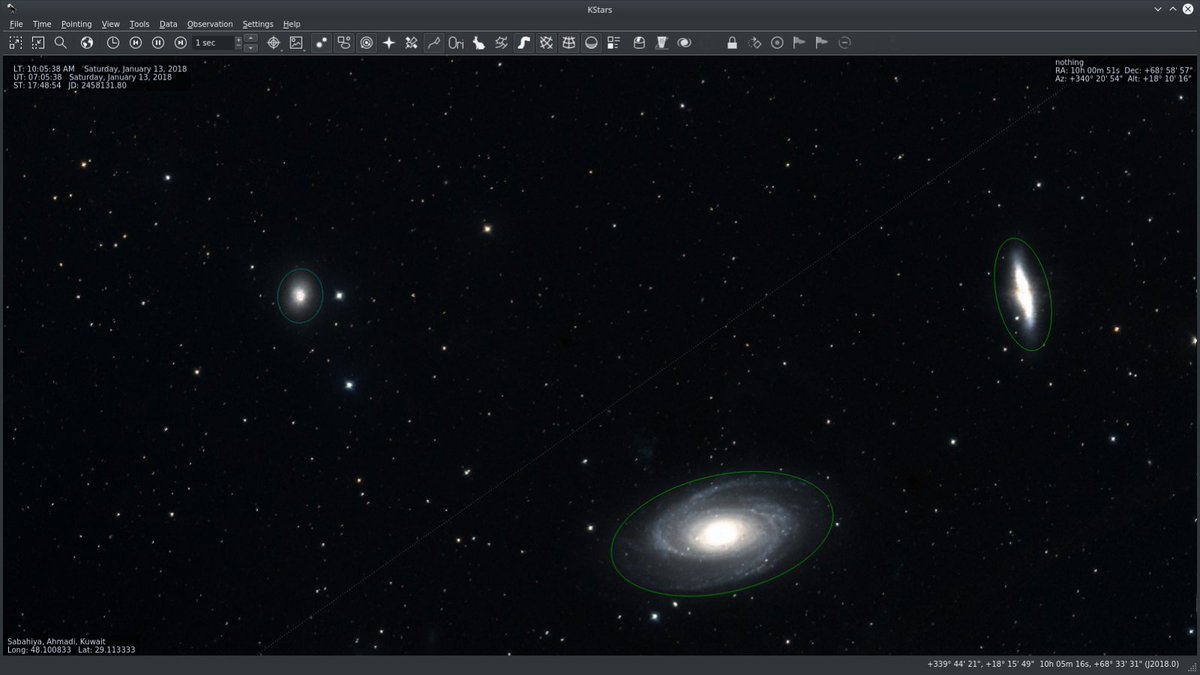The height and width of the screenshot is (675, 1200).
Task: Set the clock to the current time
Action: click(x=112, y=42)
